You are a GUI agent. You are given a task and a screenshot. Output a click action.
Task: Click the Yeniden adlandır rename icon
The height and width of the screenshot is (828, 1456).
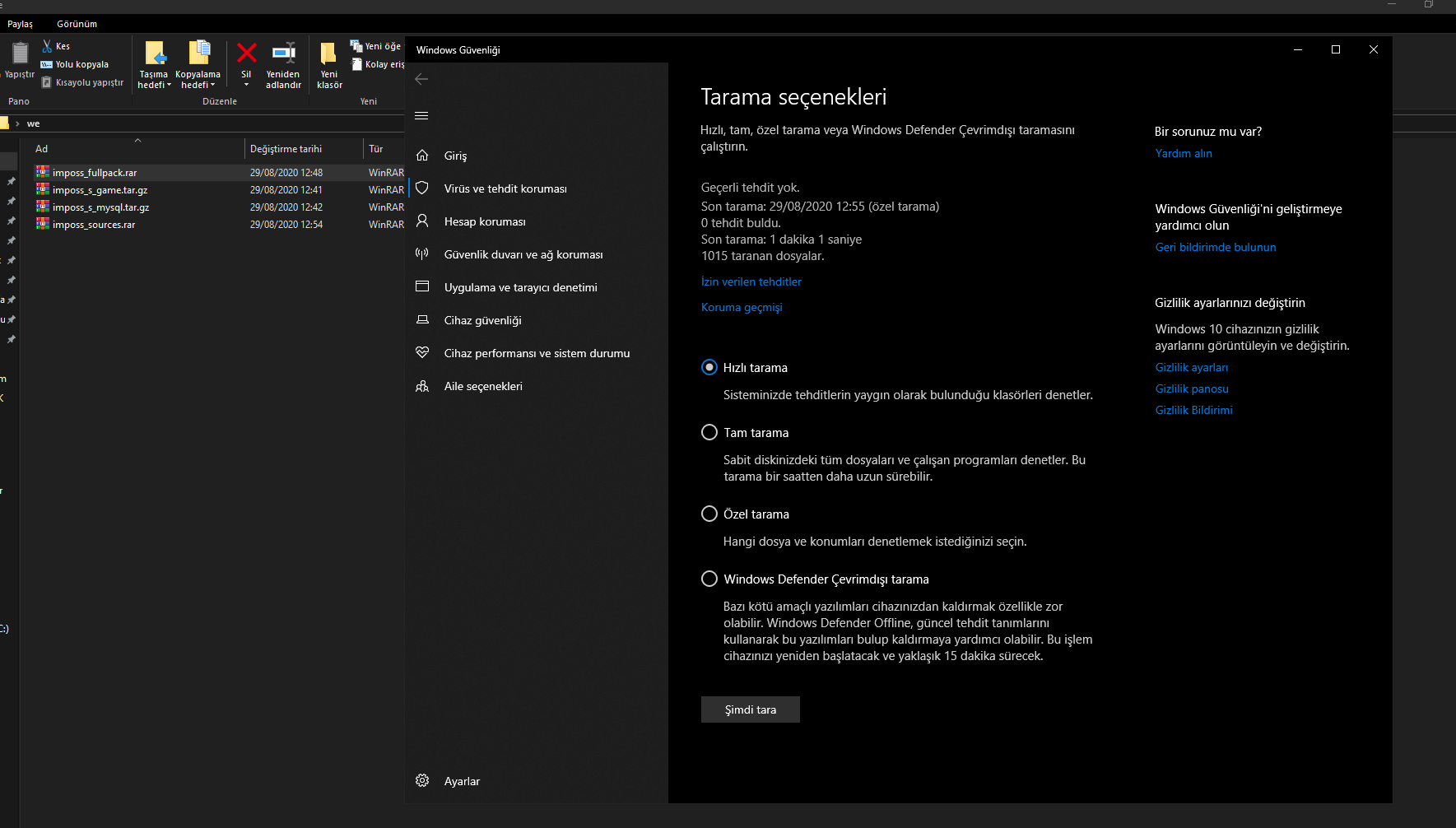click(x=283, y=53)
